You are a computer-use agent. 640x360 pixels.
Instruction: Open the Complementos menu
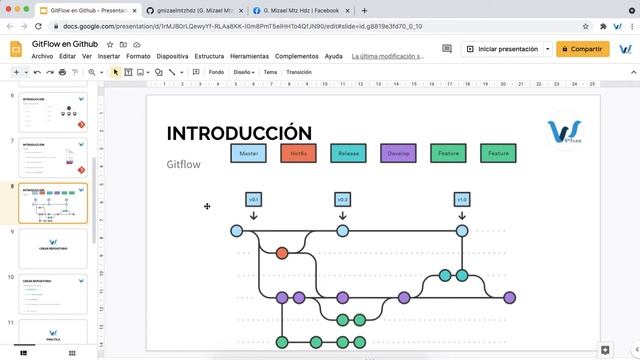296,56
